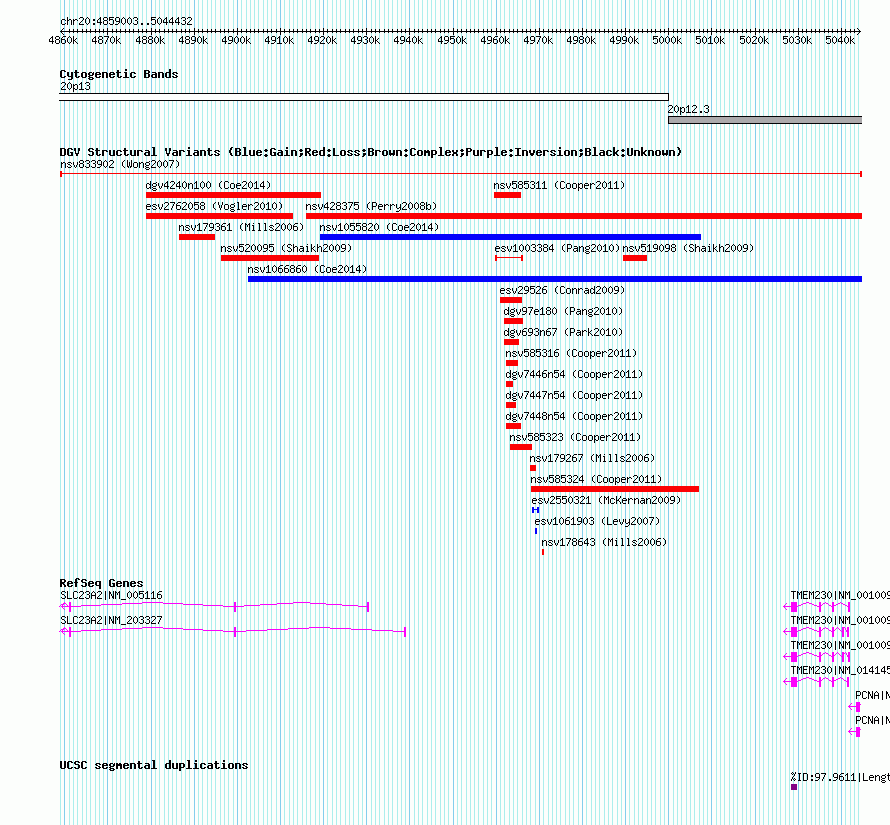
Task: Click the dgv7448n54 (Cooper2011) variant label
Action: [574, 417]
